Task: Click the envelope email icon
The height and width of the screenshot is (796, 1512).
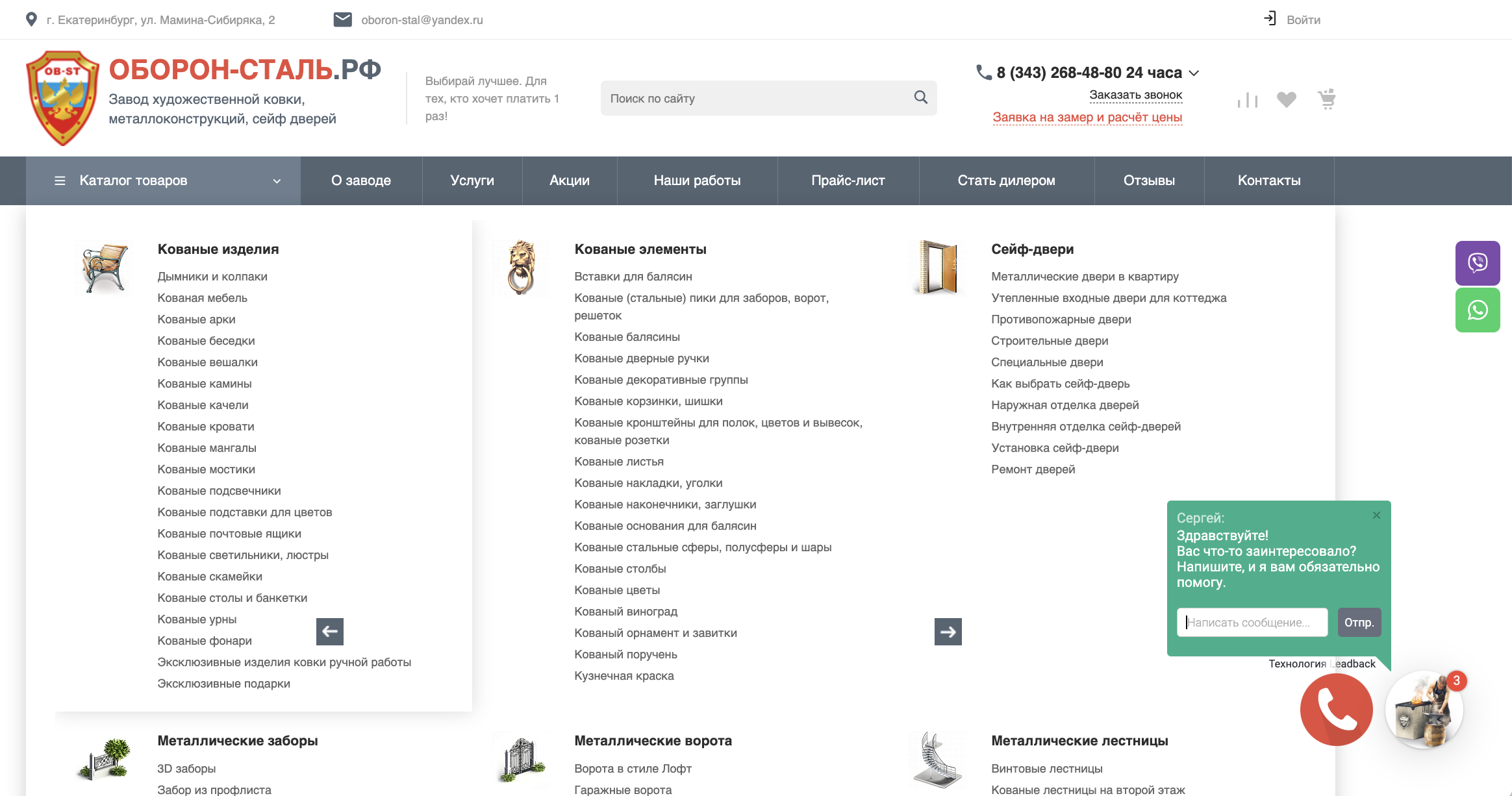Action: tap(342, 19)
